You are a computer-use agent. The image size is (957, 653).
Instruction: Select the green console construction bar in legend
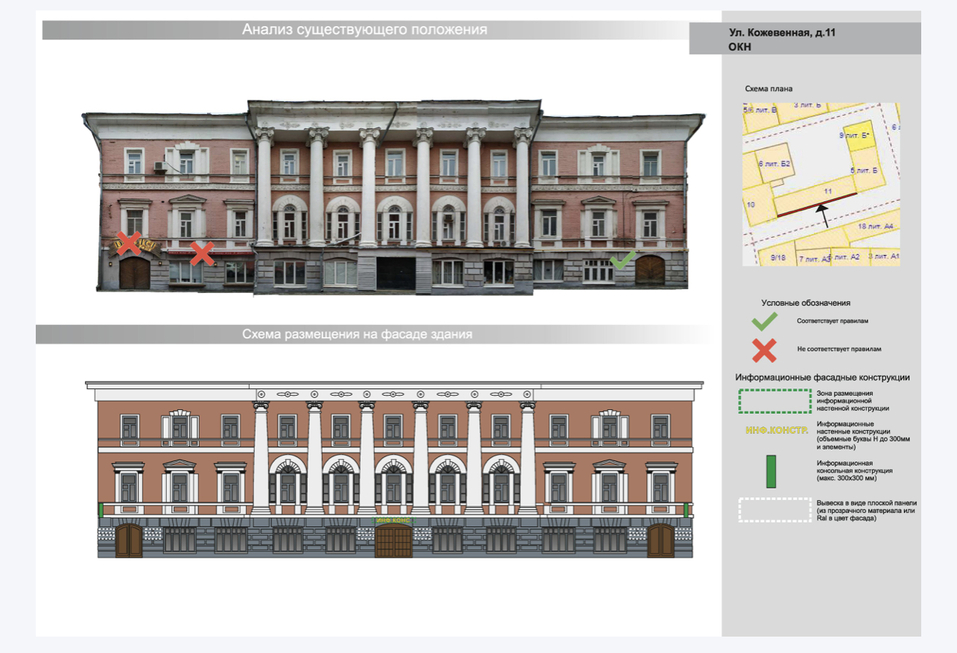click(771, 471)
